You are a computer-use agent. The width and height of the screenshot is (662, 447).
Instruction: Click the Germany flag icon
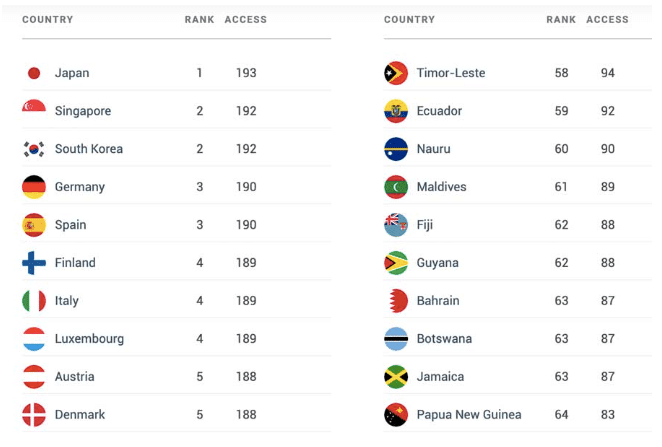(x=34, y=187)
